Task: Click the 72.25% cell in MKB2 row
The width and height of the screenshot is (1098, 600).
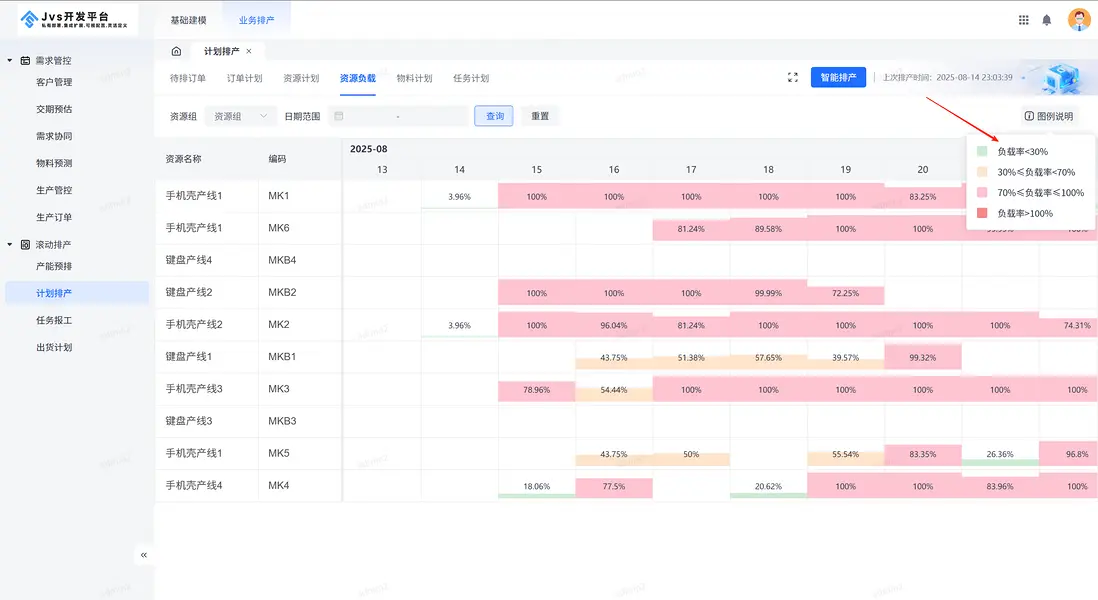Action: click(x=846, y=293)
